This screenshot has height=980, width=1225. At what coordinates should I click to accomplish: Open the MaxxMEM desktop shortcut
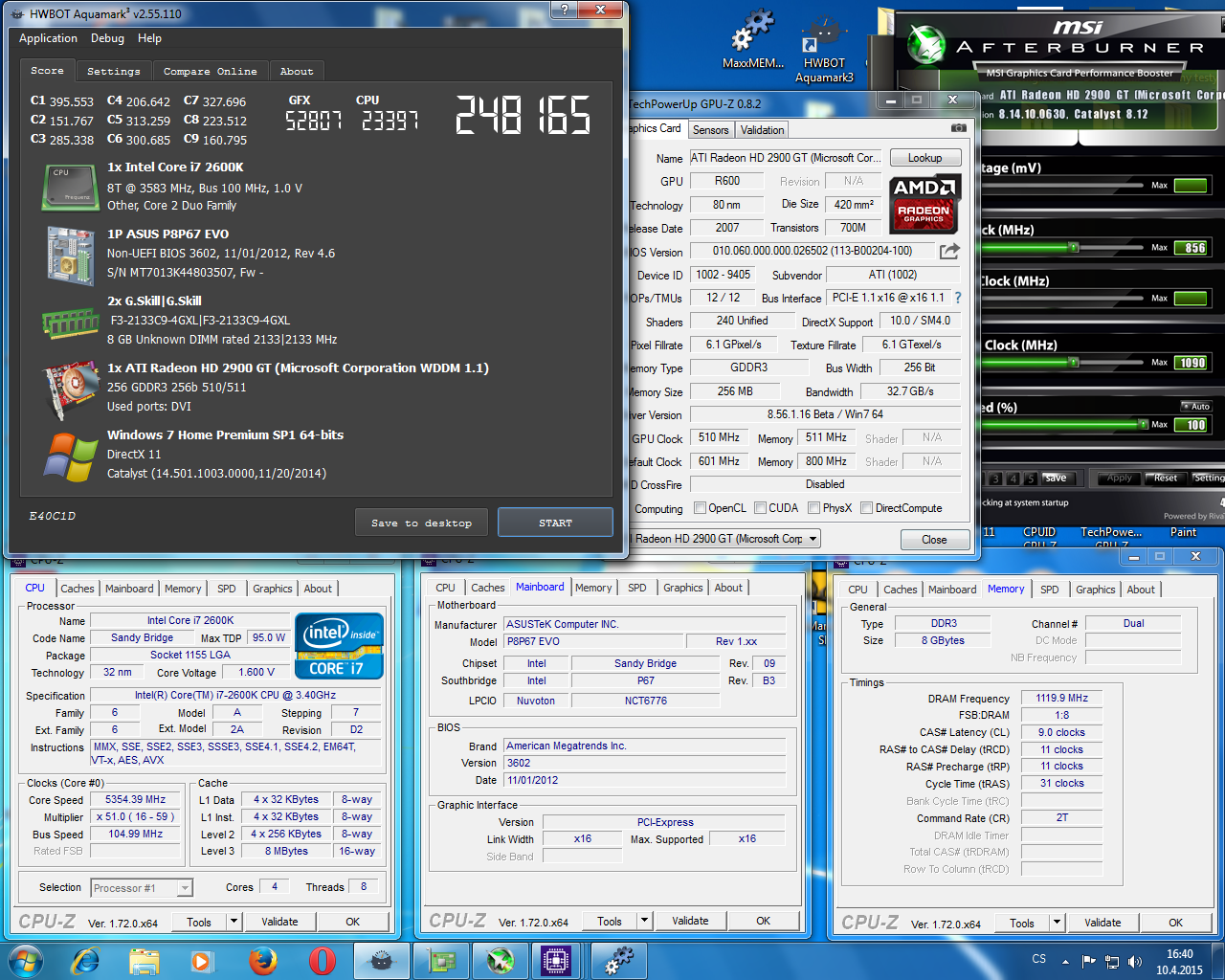click(x=753, y=39)
